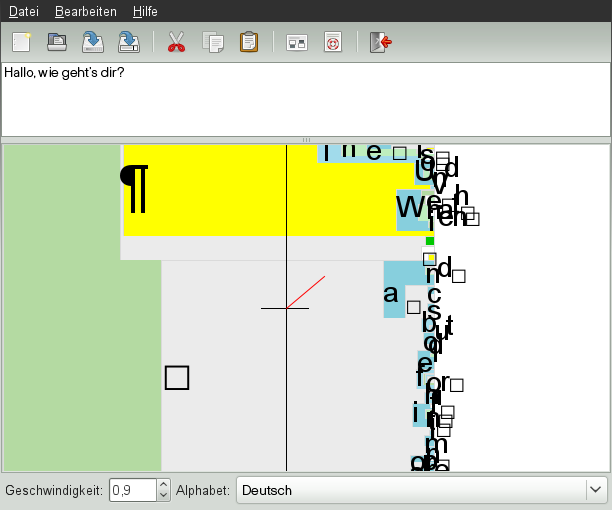The height and width of the screenshot is (510, 612).
Task: Click inside the Geschwindigkeit value field
Action: [x=132, y=490]
